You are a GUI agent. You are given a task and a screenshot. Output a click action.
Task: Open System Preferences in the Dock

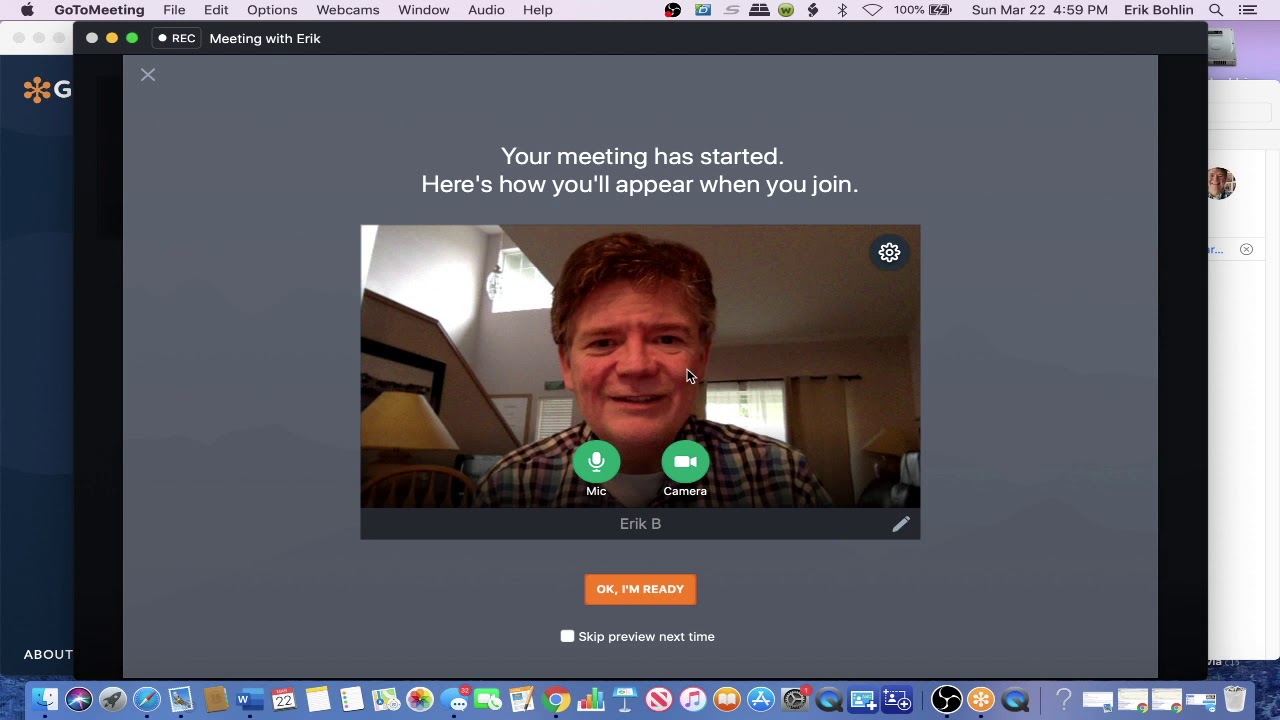(x=795, y=700)
